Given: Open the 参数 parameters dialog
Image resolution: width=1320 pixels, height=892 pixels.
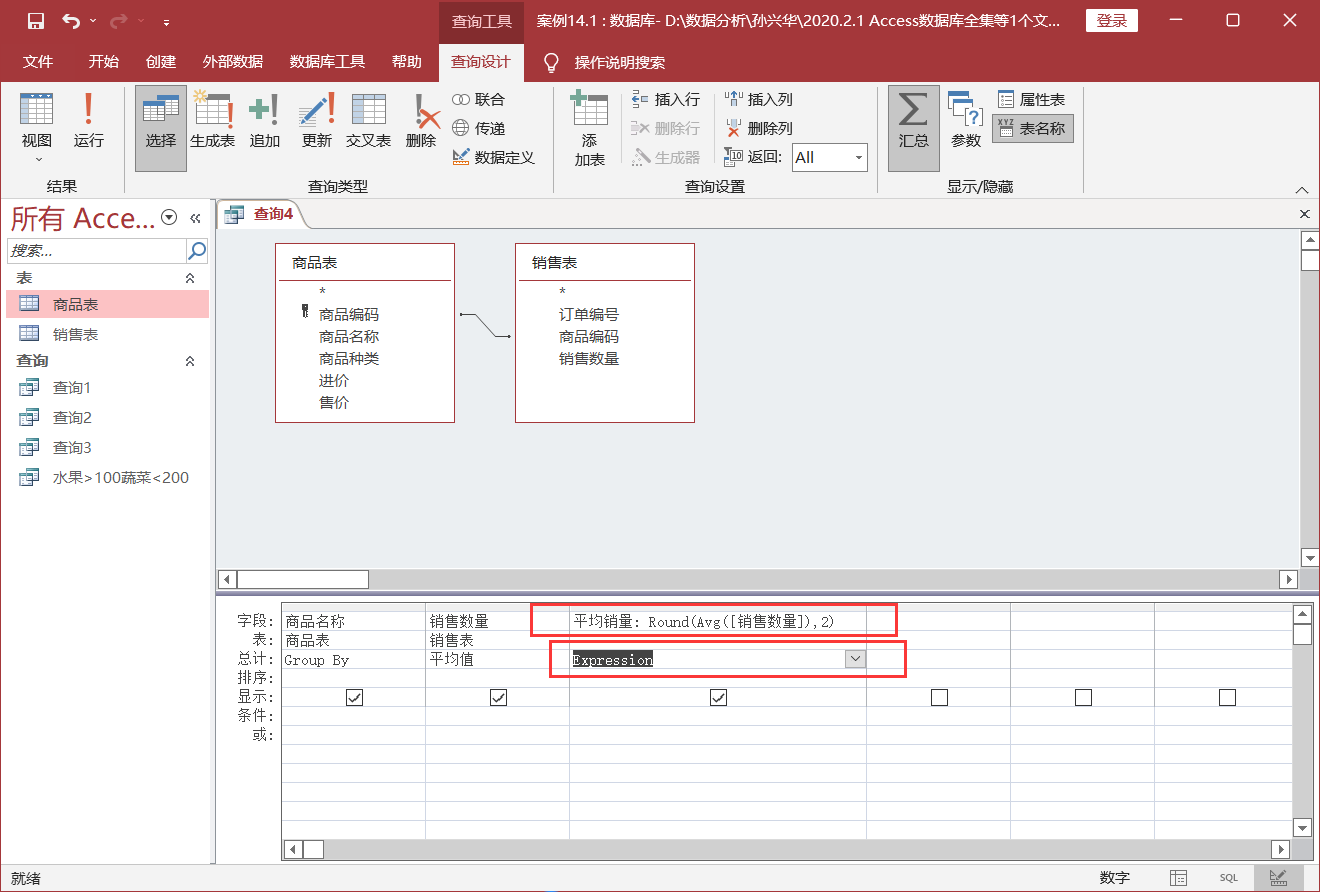Looking at the screenshot, I should pyautogui.click(x=965, y=122).
